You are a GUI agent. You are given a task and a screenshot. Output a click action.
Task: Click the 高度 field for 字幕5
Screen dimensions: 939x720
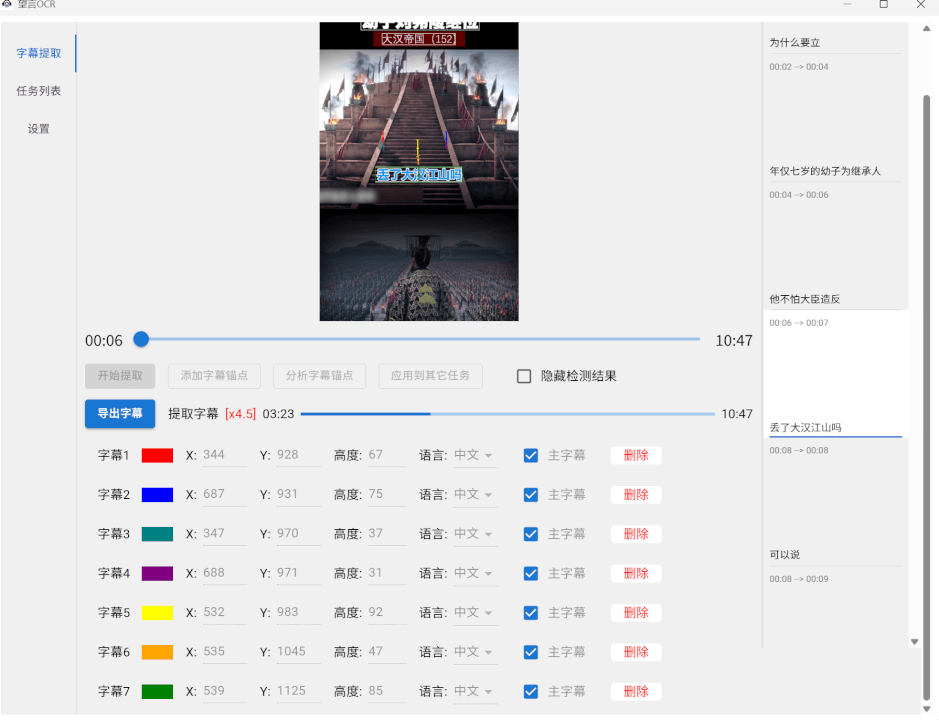point(386,613)
